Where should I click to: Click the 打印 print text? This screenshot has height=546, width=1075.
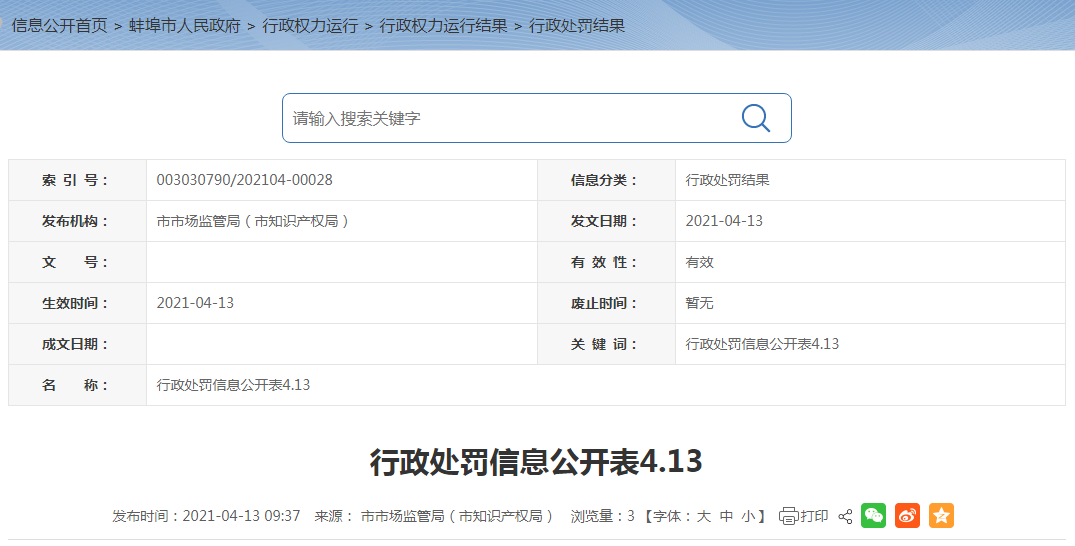pos(814,516)
